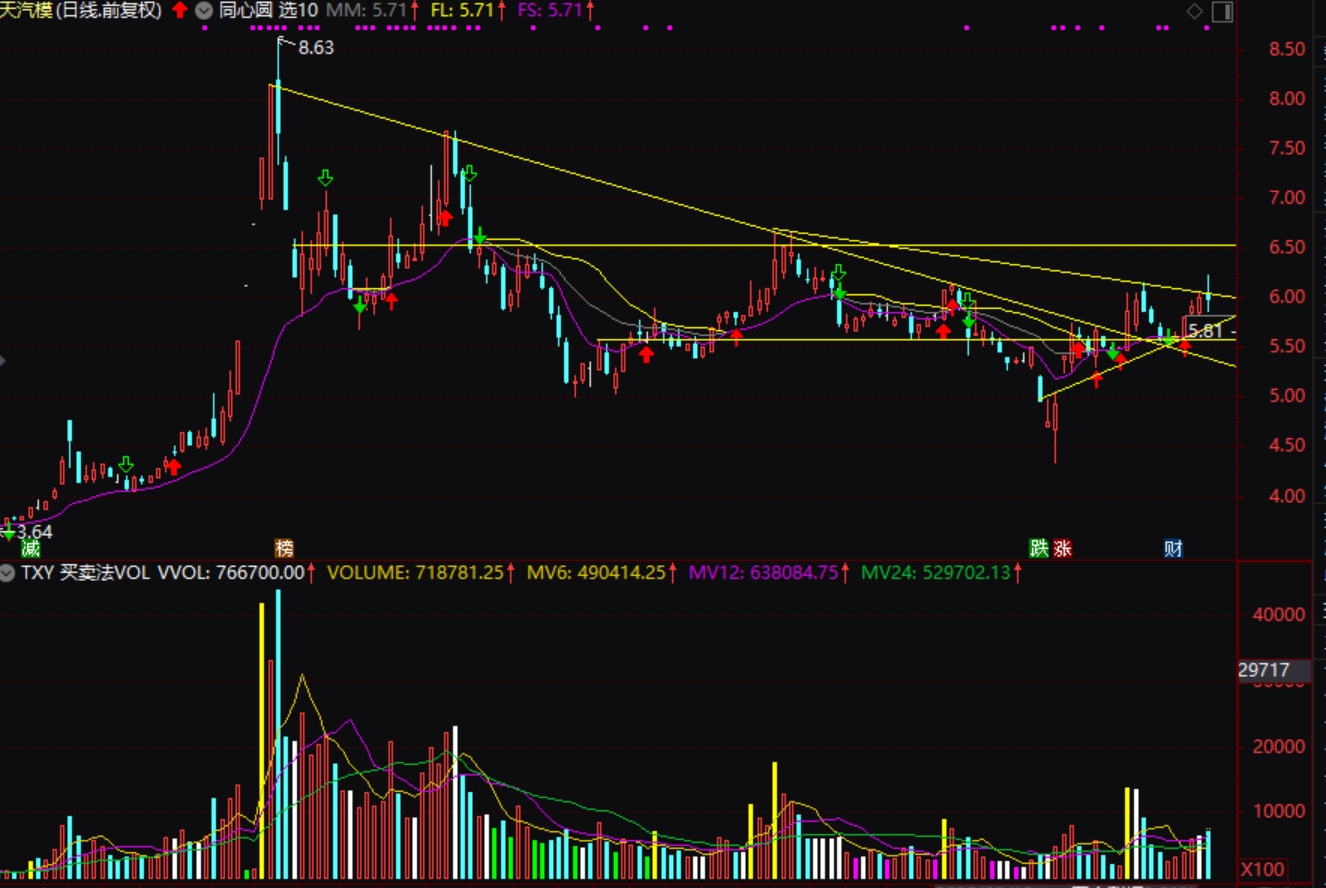Screen dimensions: 1326x888
Task: Click the 选10 label
Action: click(x=299, y=11)
